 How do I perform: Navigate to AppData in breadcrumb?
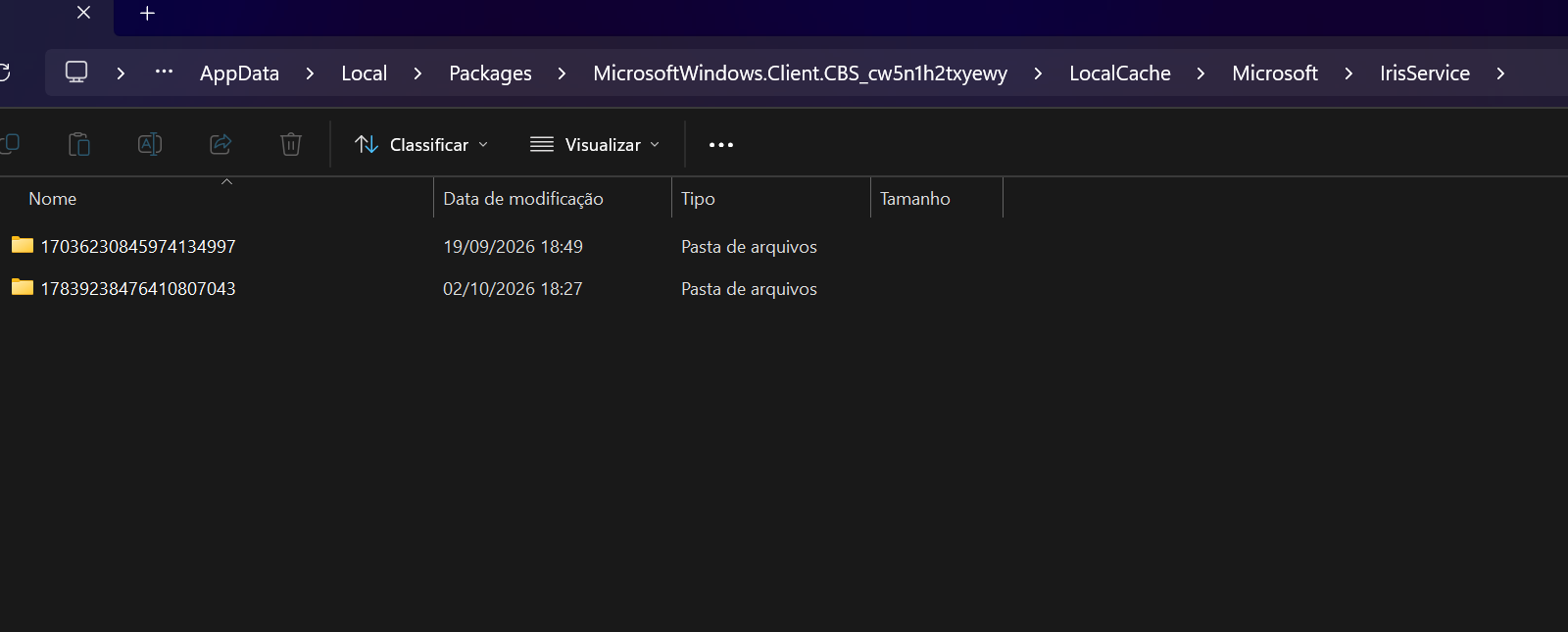click(x=239, y=73)
